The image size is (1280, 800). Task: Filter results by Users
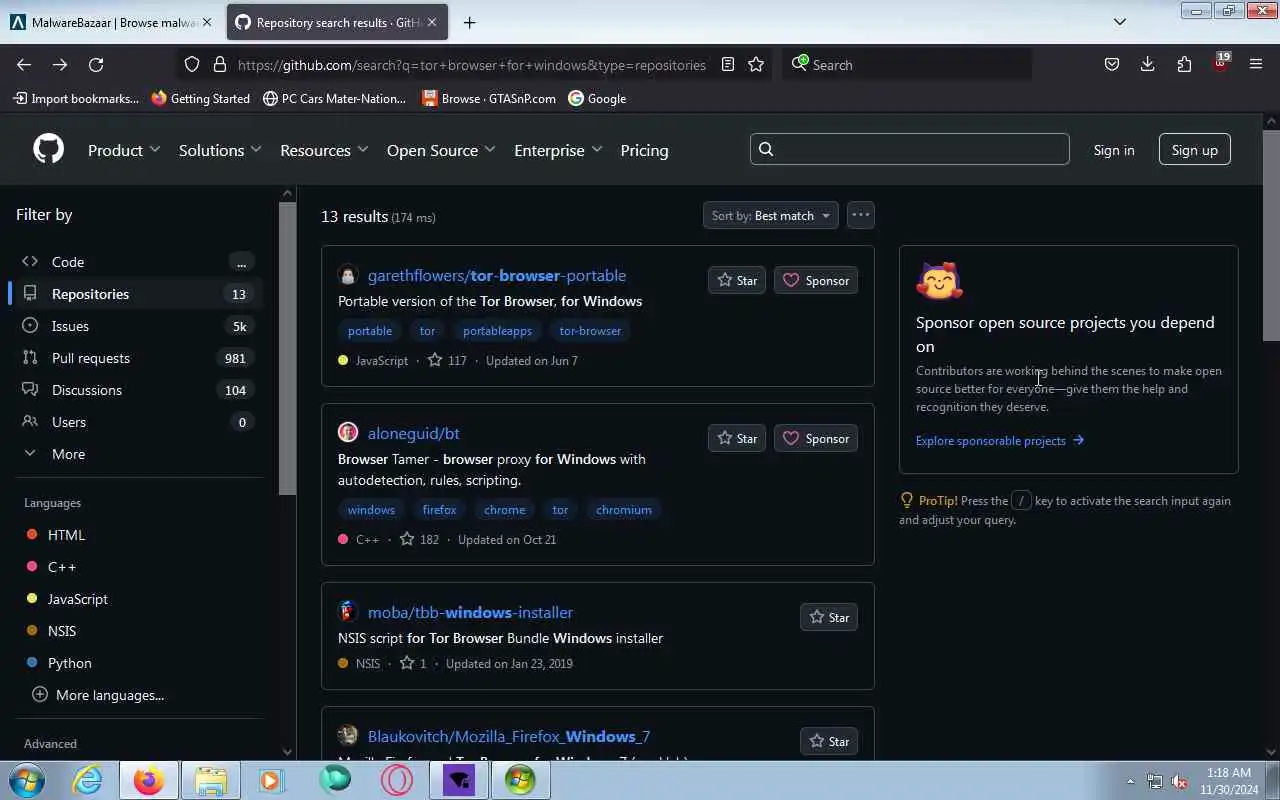coord(136,422)
